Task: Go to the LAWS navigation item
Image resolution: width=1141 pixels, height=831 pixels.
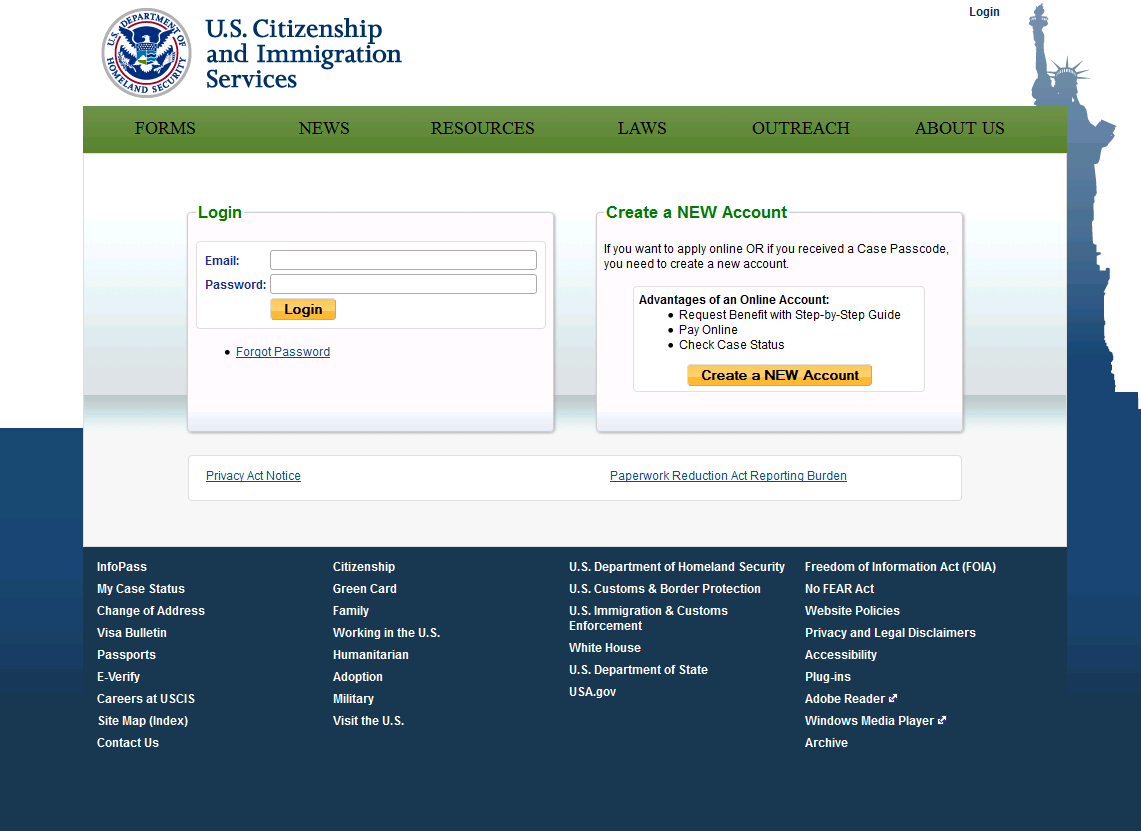Action: tap(642, 128)
